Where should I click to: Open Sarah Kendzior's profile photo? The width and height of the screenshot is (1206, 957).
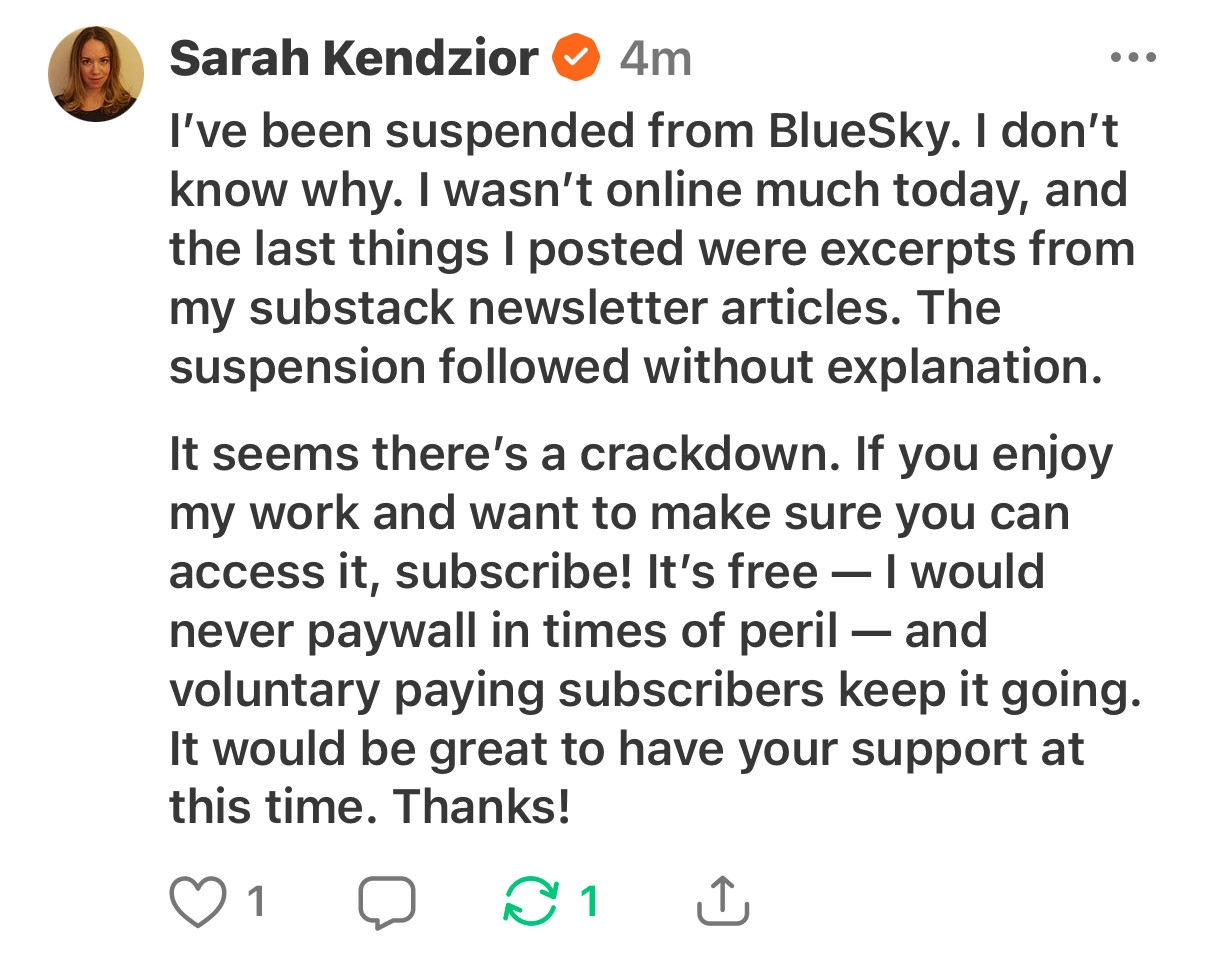[96, 74]
